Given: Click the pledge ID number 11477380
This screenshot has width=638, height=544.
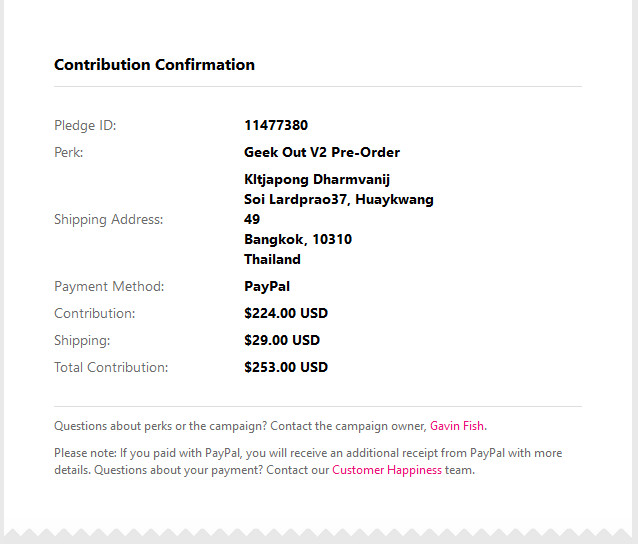Looking at the screenshot, I should coord(276,126).
